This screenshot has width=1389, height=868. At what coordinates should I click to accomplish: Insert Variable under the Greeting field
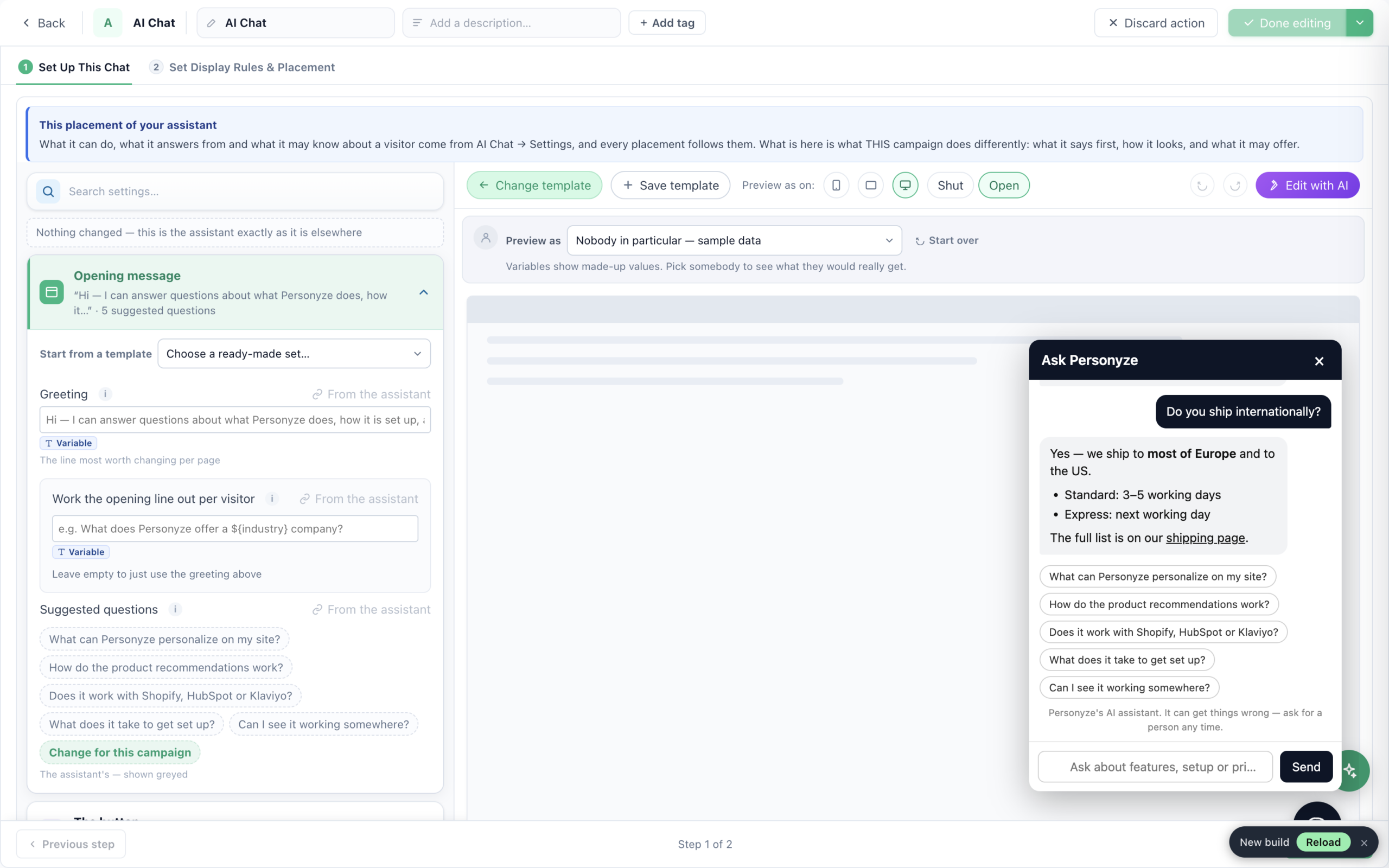(x=68, y=443)
